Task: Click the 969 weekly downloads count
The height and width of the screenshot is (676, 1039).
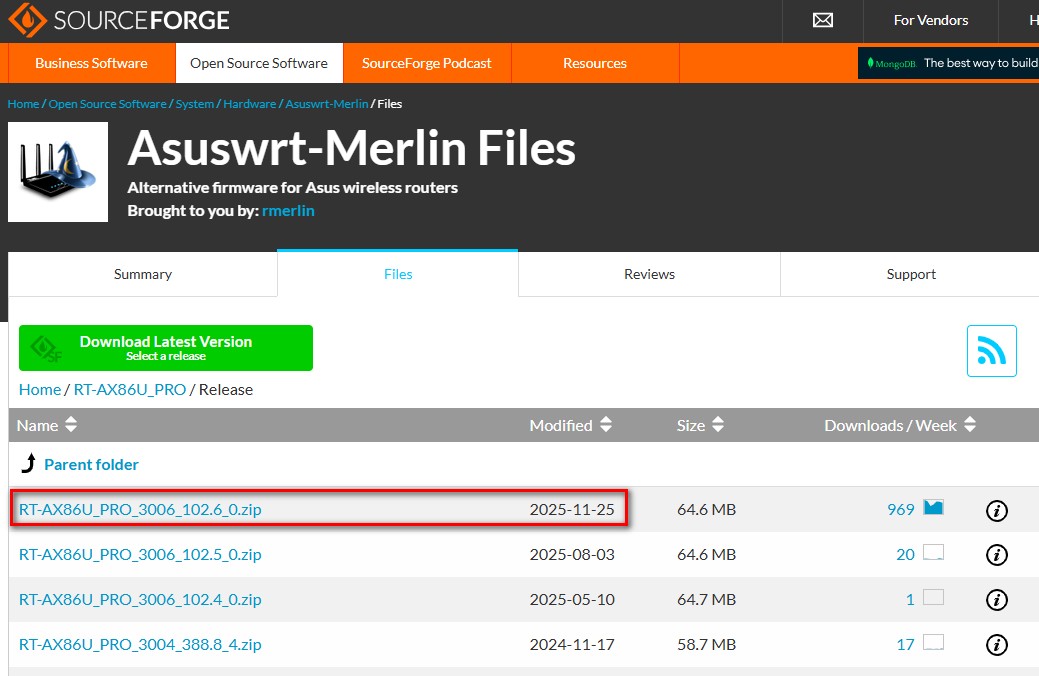Action: 901,510
